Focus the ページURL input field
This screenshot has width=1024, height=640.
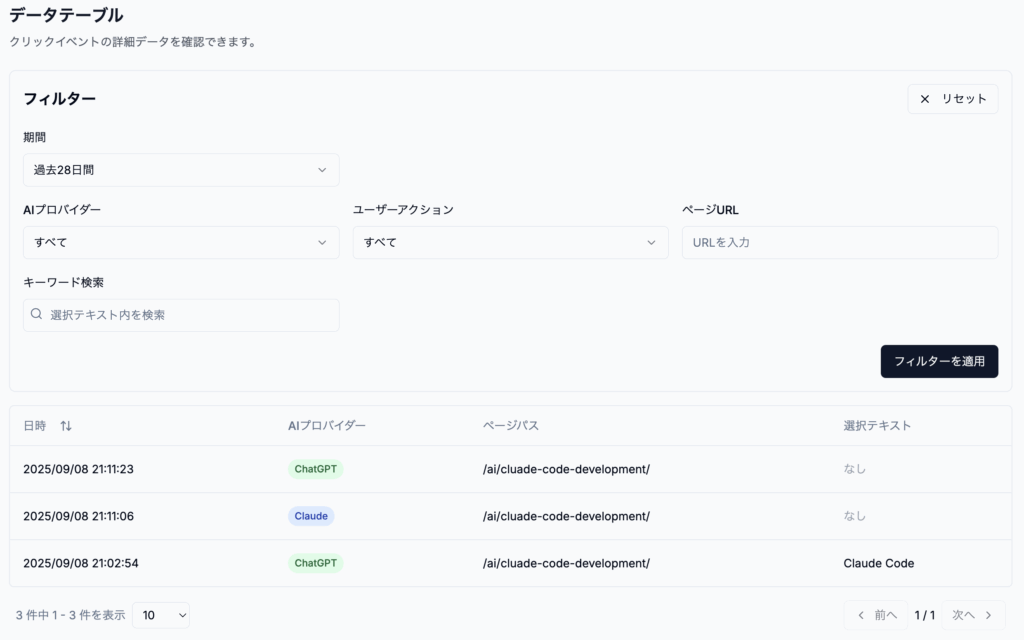(x=840, y=242)
